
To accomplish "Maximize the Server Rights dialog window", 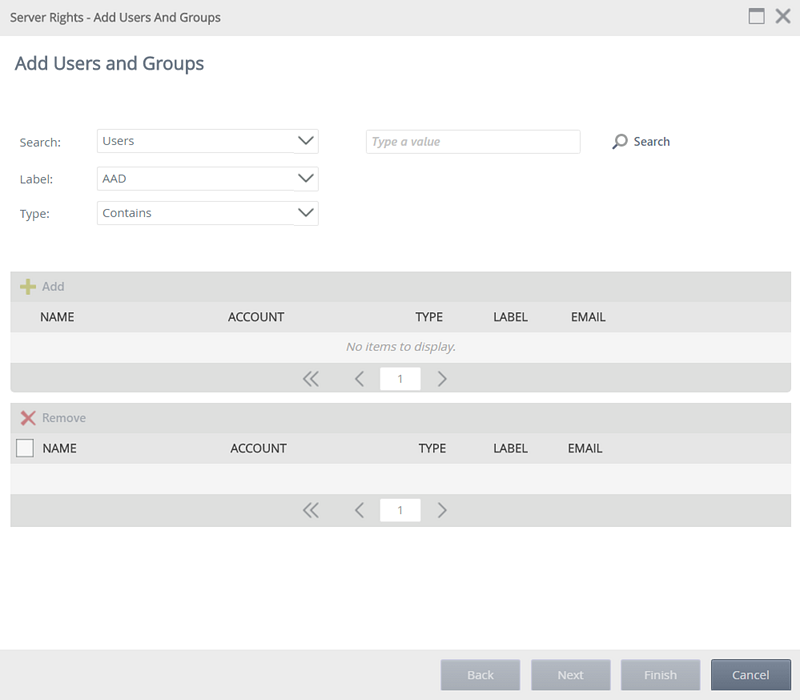I will (757, 17).
